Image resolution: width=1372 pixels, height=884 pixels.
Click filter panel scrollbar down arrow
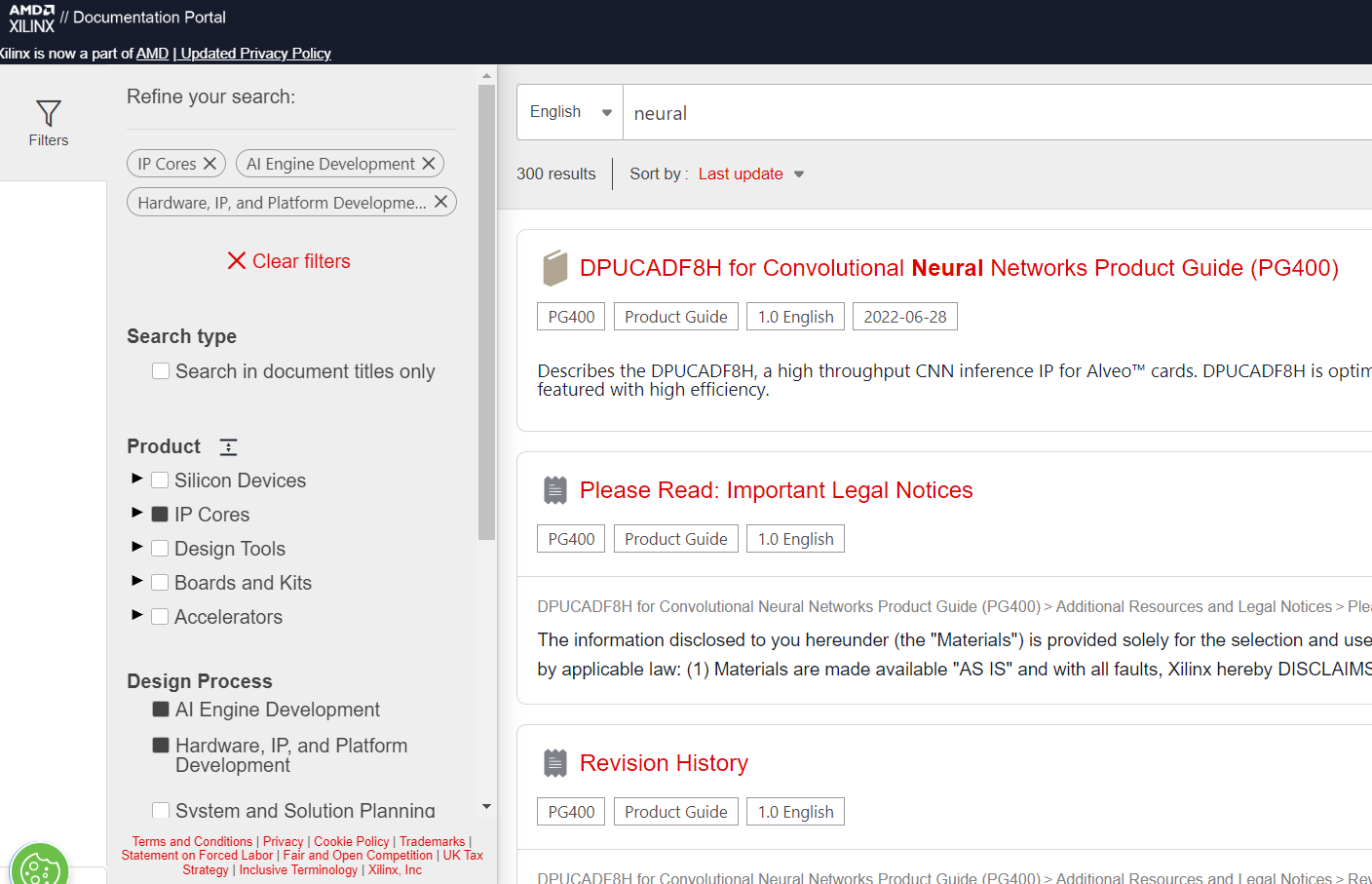click(x=486, y=807)
